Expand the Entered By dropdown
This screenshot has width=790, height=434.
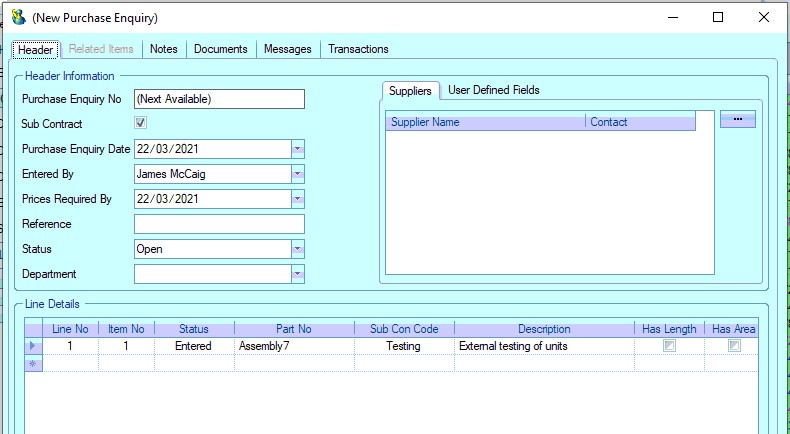point(297,174)
